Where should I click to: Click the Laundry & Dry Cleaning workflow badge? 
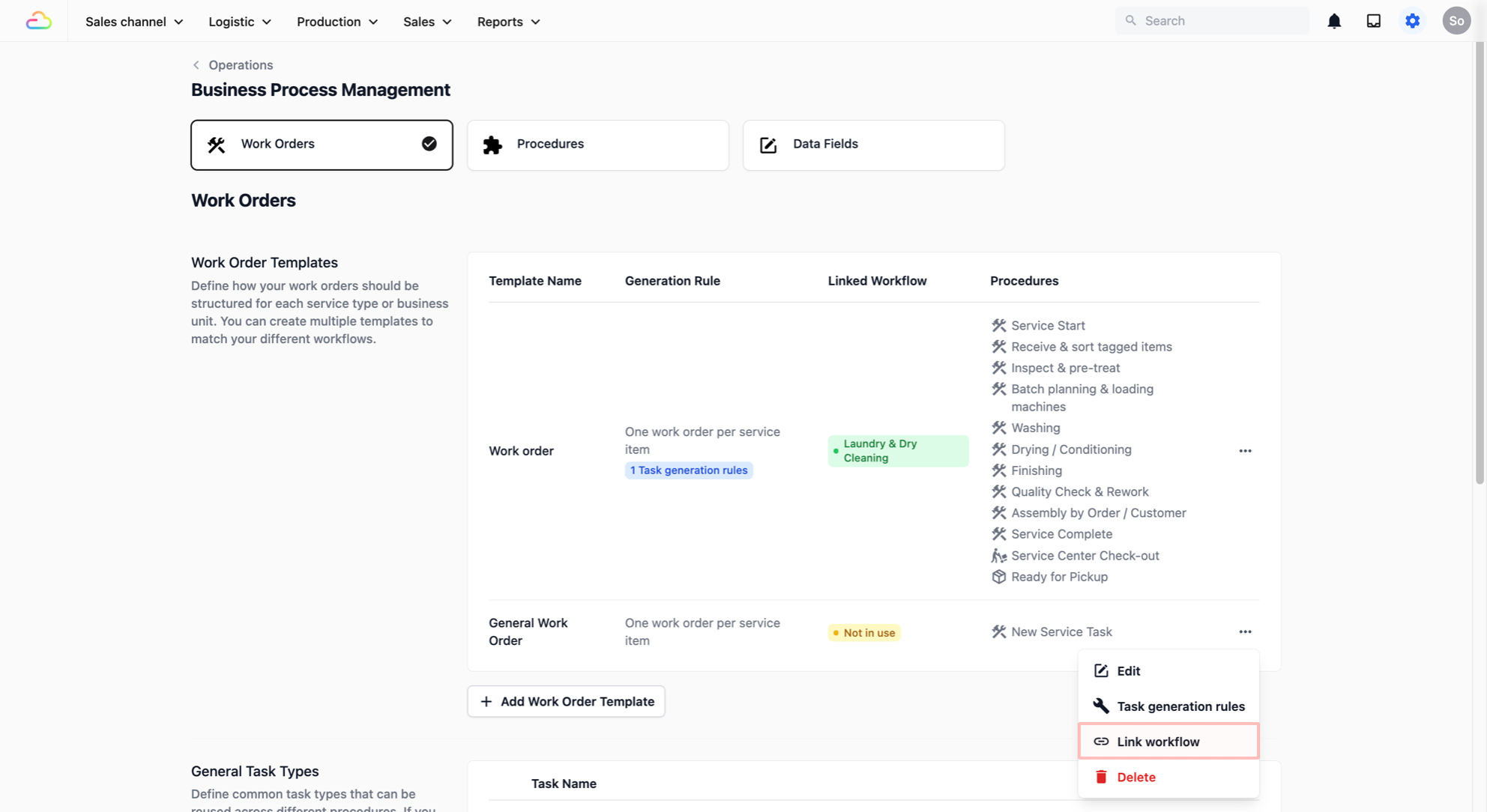pyautogui.click(x=897, y=451)
